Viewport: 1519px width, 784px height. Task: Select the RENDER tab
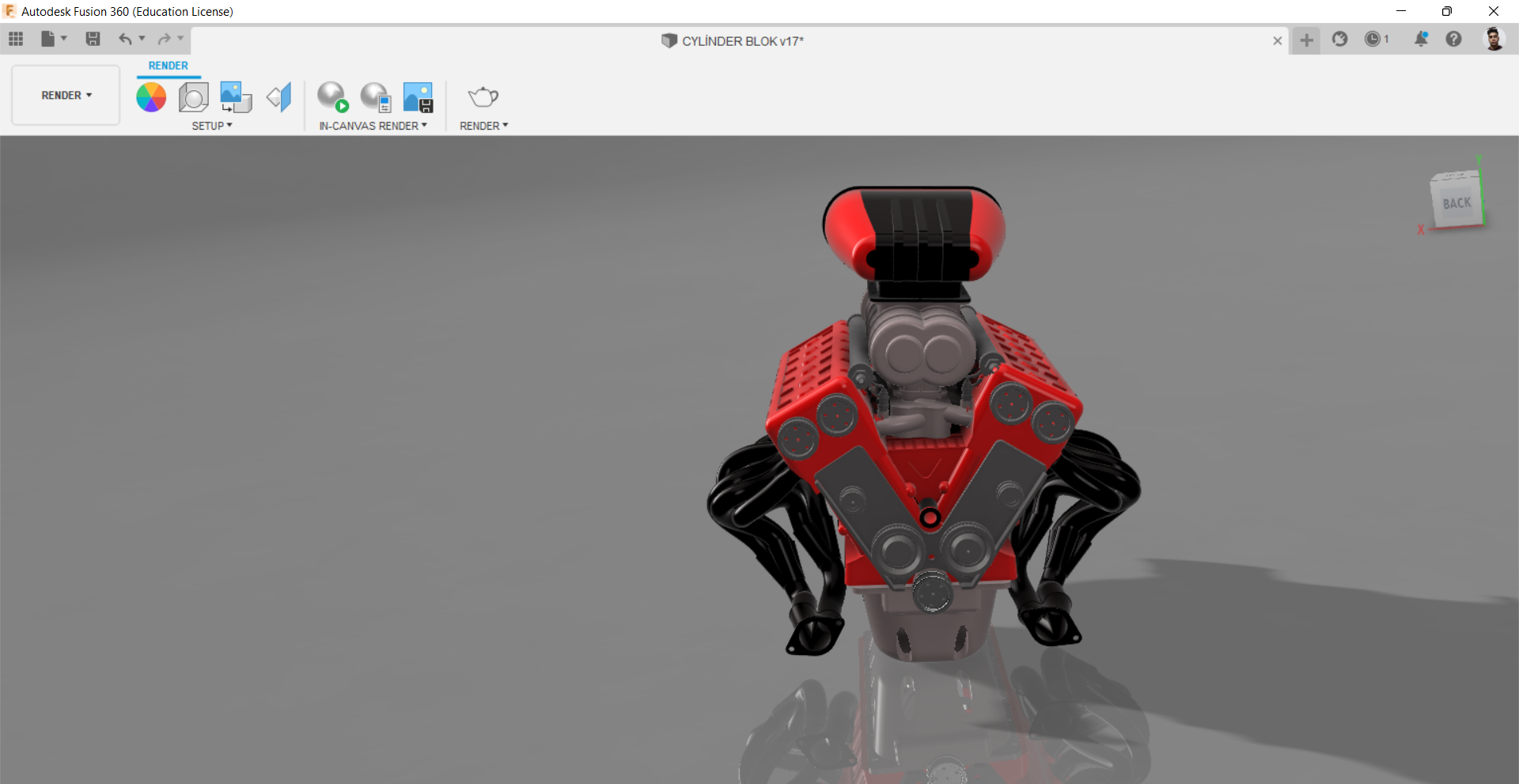click(169, 66)
